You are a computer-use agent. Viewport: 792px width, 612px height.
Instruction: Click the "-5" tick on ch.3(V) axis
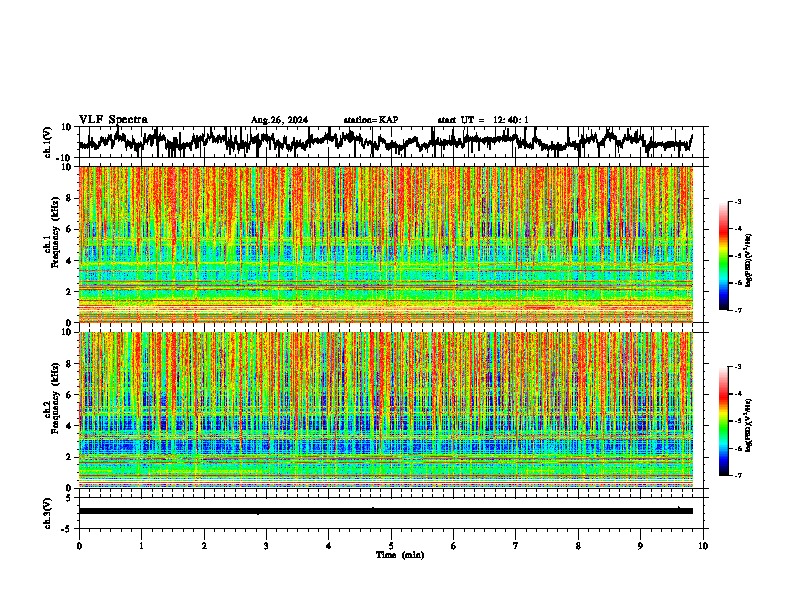(67, 529)
